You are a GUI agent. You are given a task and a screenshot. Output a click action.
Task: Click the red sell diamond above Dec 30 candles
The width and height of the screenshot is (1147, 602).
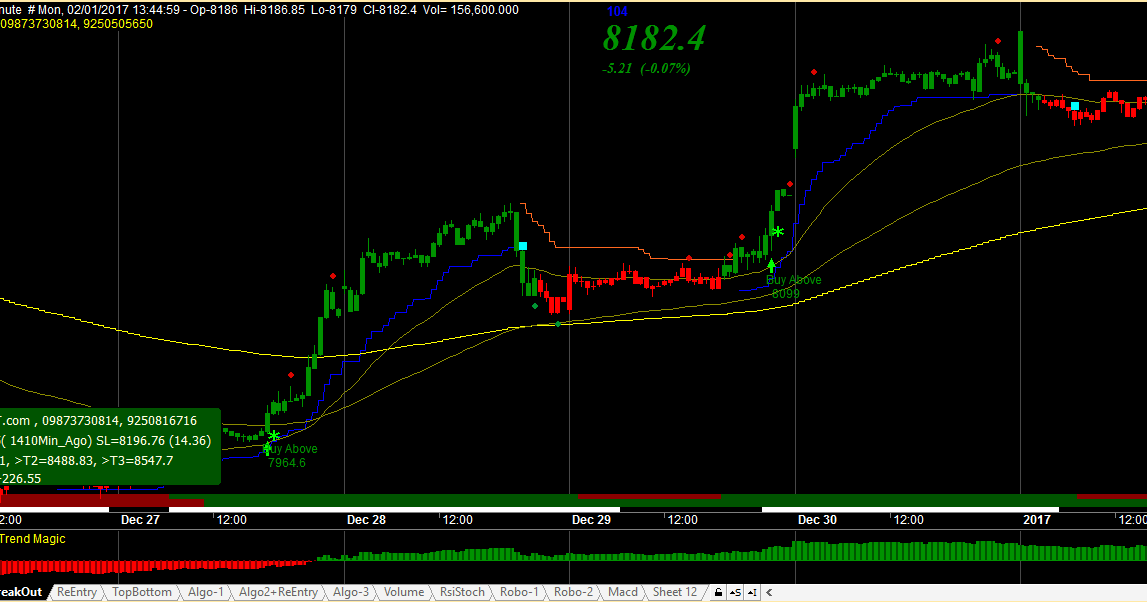(x=814, y=72)
